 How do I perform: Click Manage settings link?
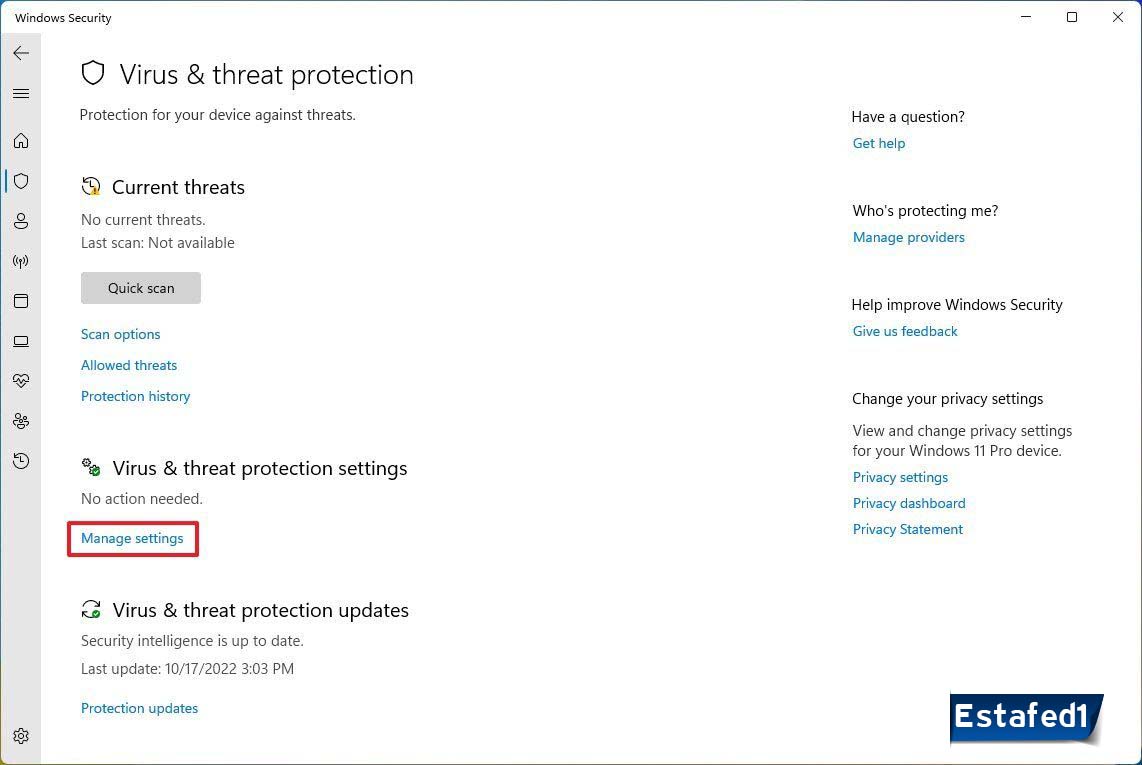[x=132, y=538]
